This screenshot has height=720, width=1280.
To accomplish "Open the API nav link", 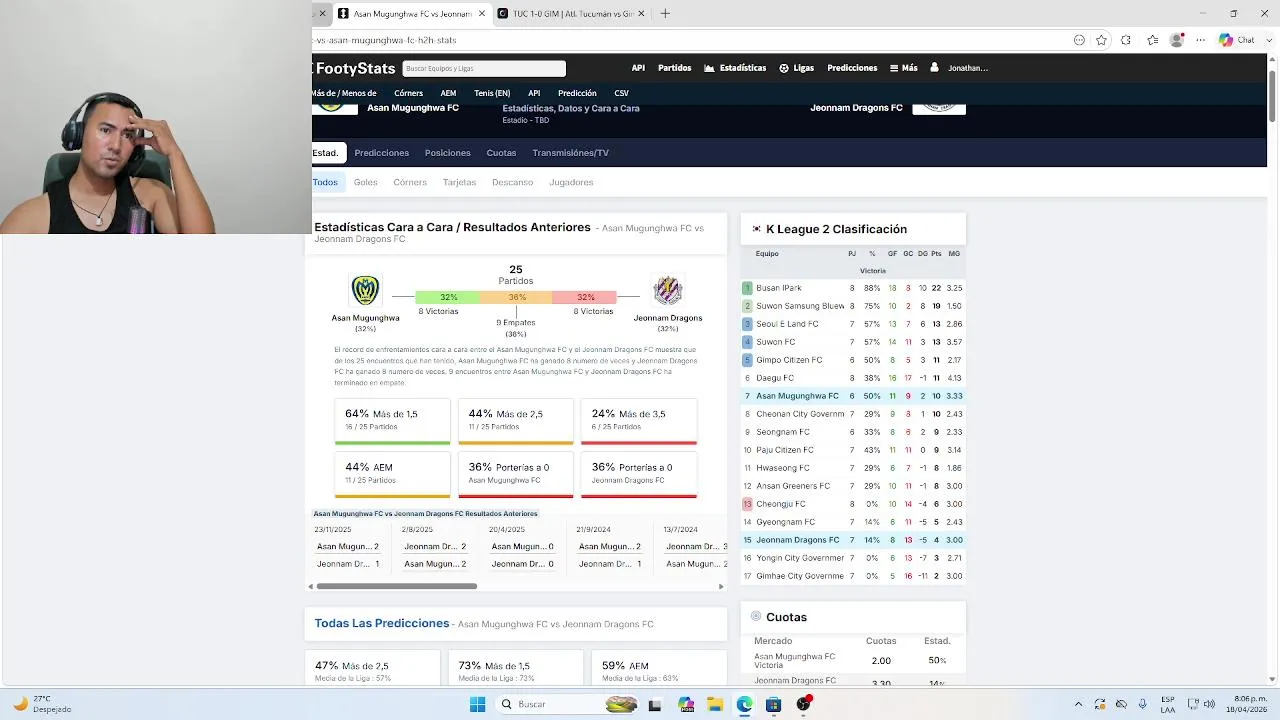I will point(638,68).
